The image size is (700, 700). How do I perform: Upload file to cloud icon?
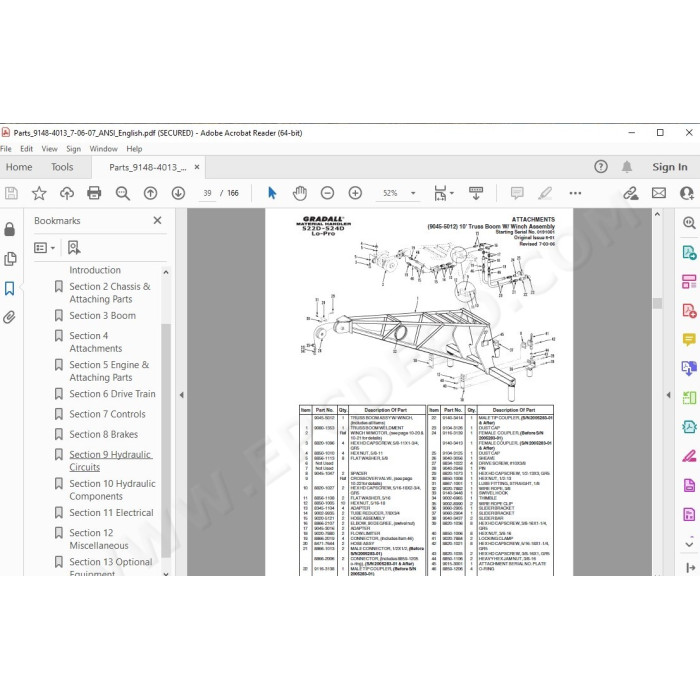pyautogui.click(x=67, y=193)
